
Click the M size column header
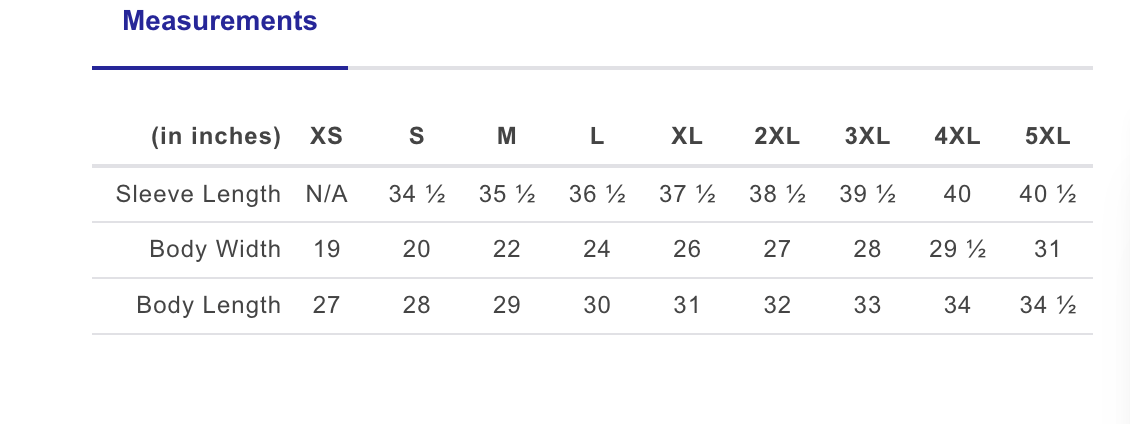507,137
